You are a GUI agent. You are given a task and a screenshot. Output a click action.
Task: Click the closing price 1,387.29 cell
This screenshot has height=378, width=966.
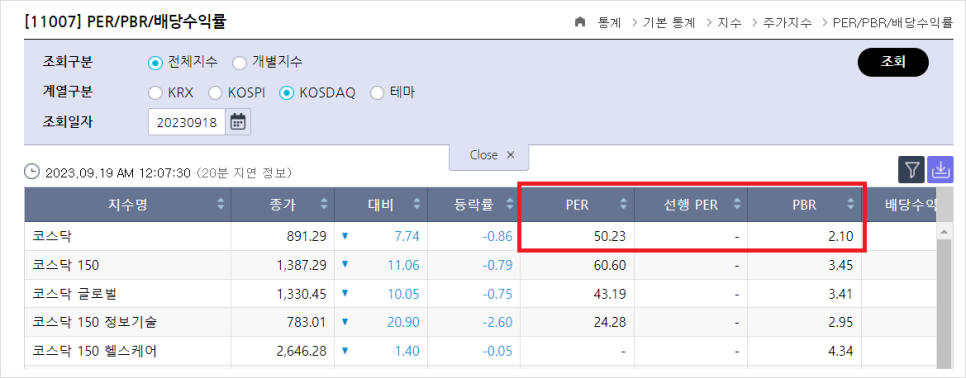tap(282, 265)
